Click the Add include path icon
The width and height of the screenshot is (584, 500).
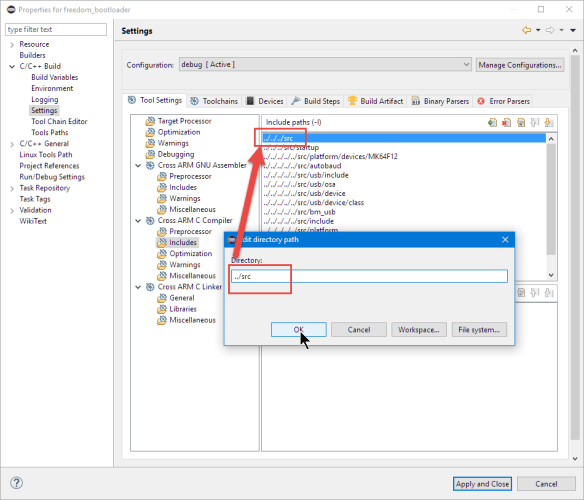click(492, 122)
